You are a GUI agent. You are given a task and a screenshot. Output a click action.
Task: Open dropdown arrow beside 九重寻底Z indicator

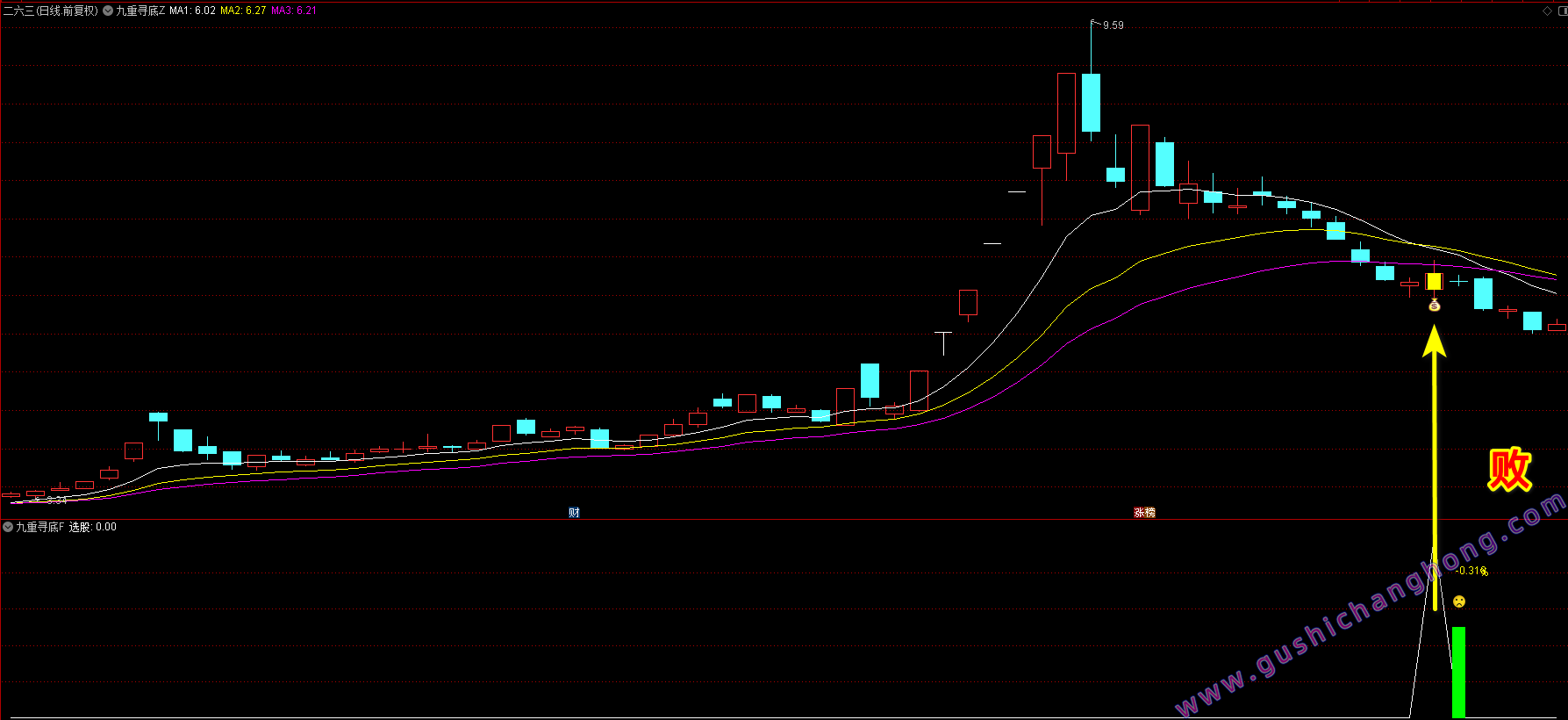(108, 11)
